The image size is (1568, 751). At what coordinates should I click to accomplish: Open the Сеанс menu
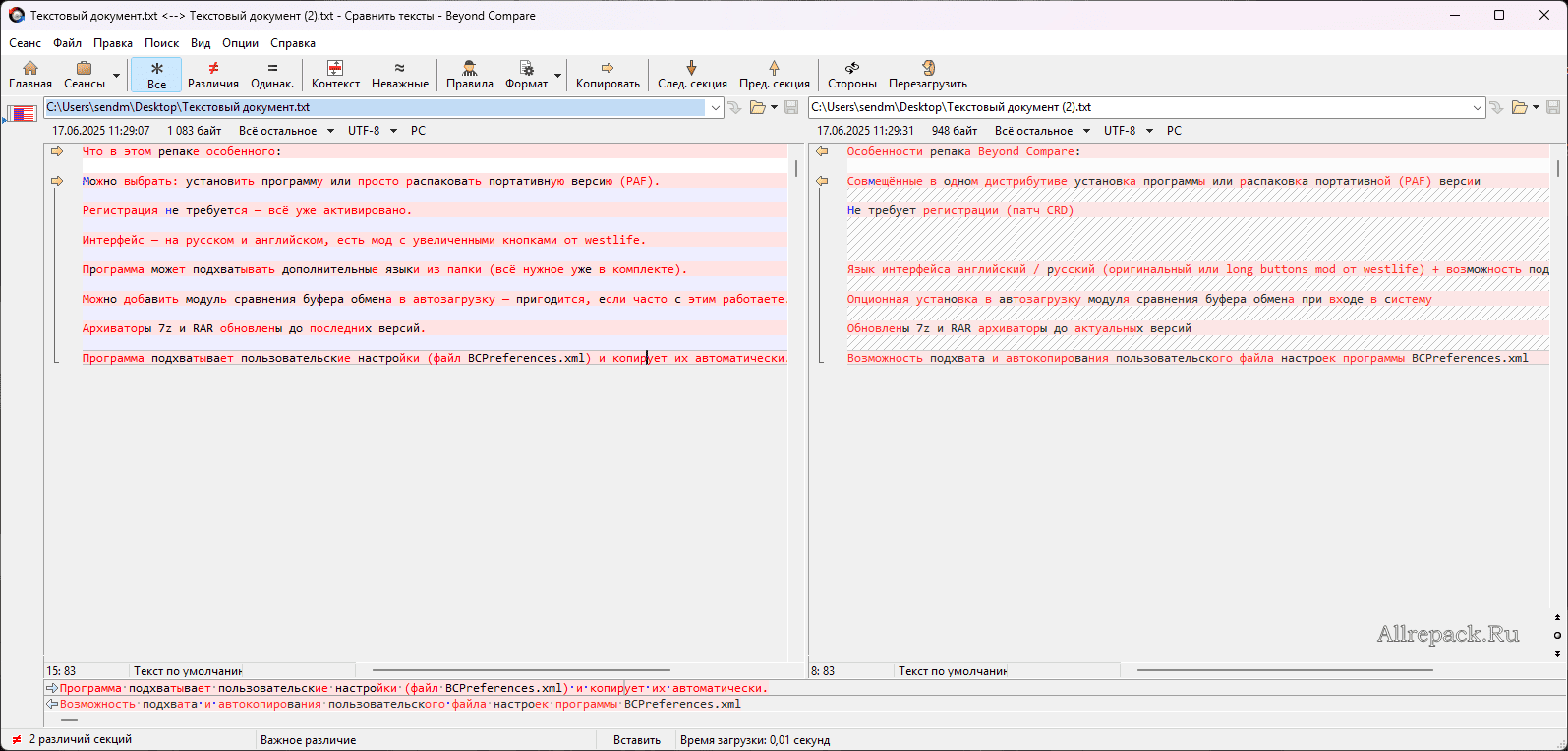tap(26, 43)
